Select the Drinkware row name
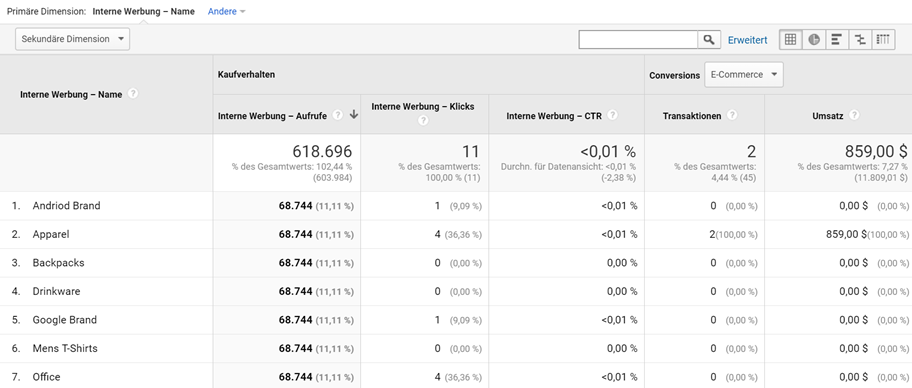This screenshot has width=912, height=388. coord(56,291)
